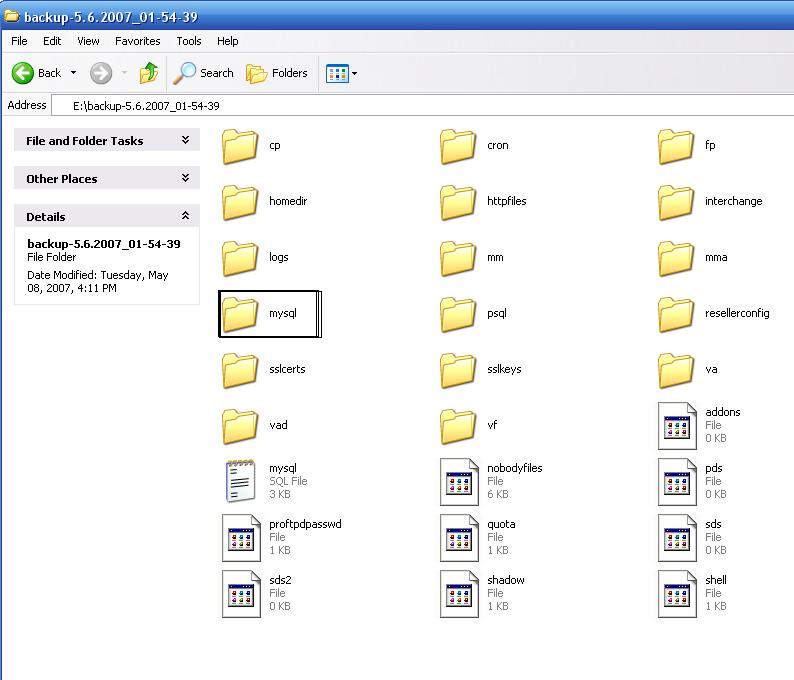794x680 pixels.
Task: Open the Favorites menu
Action: [138, 41]
